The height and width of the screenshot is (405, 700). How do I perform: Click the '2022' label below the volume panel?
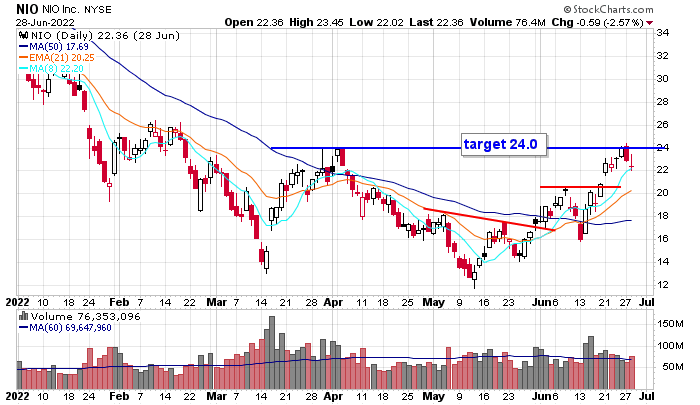pos(17,396)
